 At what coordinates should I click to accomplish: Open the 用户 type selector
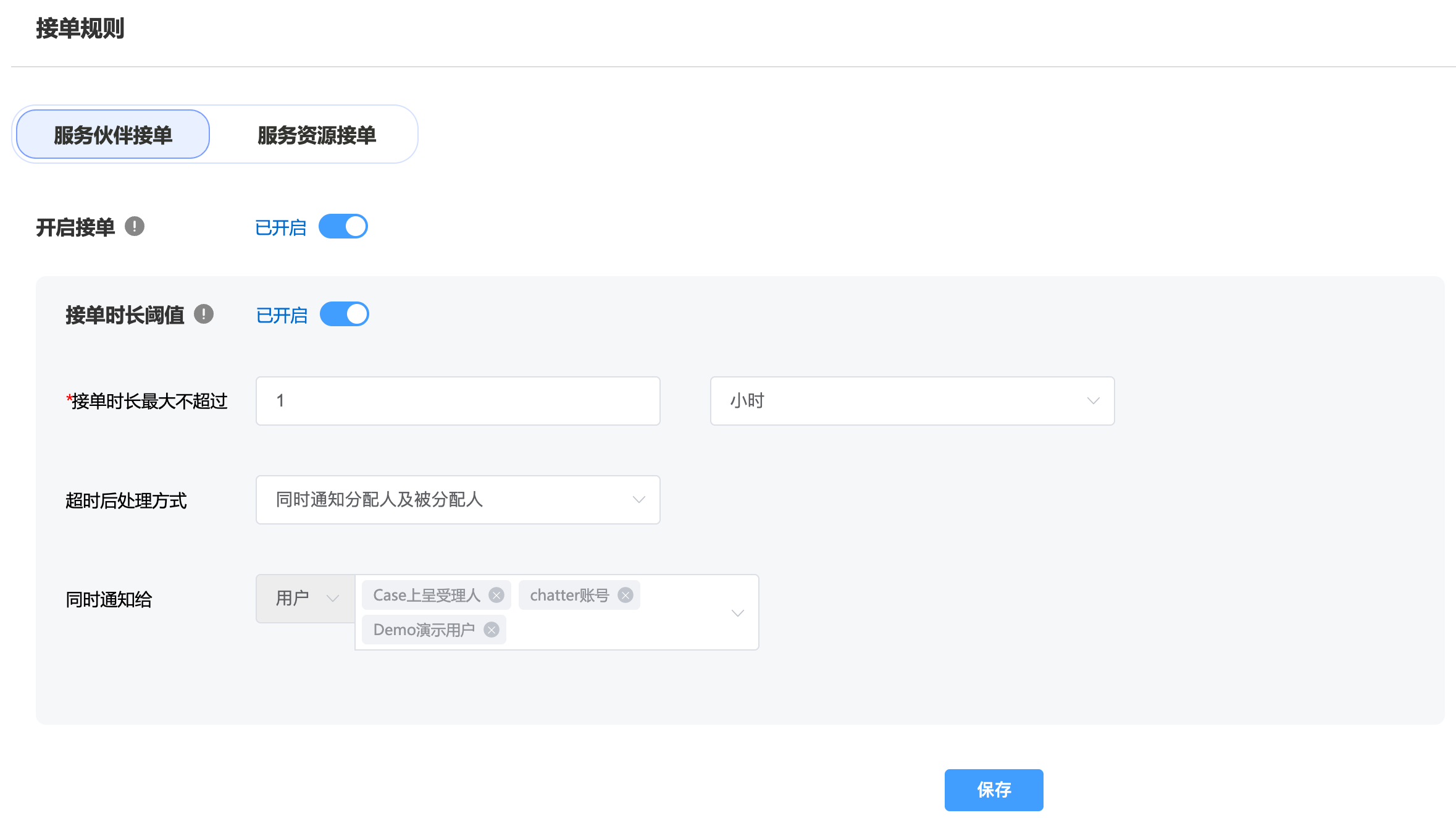(305, 598)
